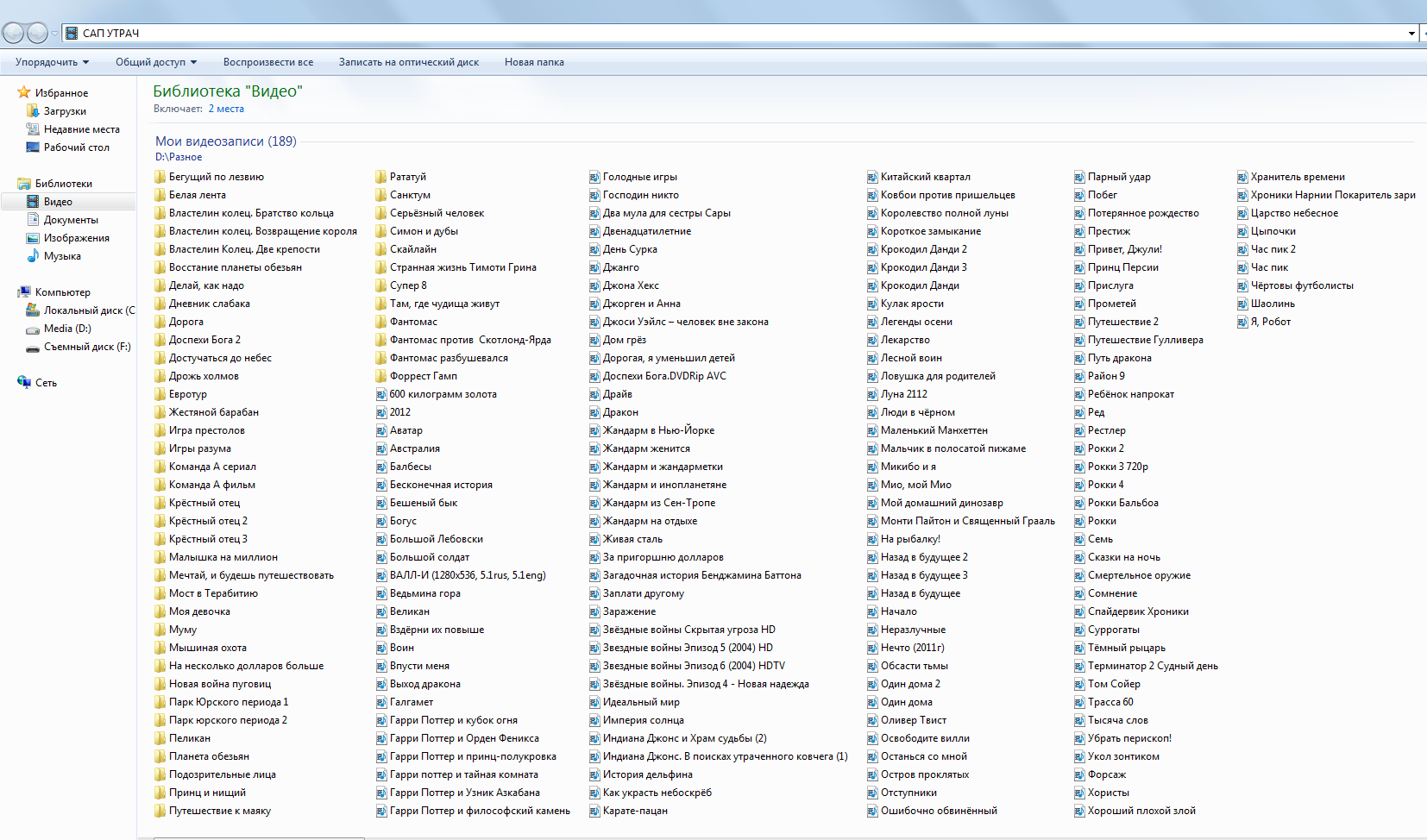This screenshot has height=840, width=1427.
Task: Click the Мои видеозаписи (189) group header
Action: [x=226, y=141]
